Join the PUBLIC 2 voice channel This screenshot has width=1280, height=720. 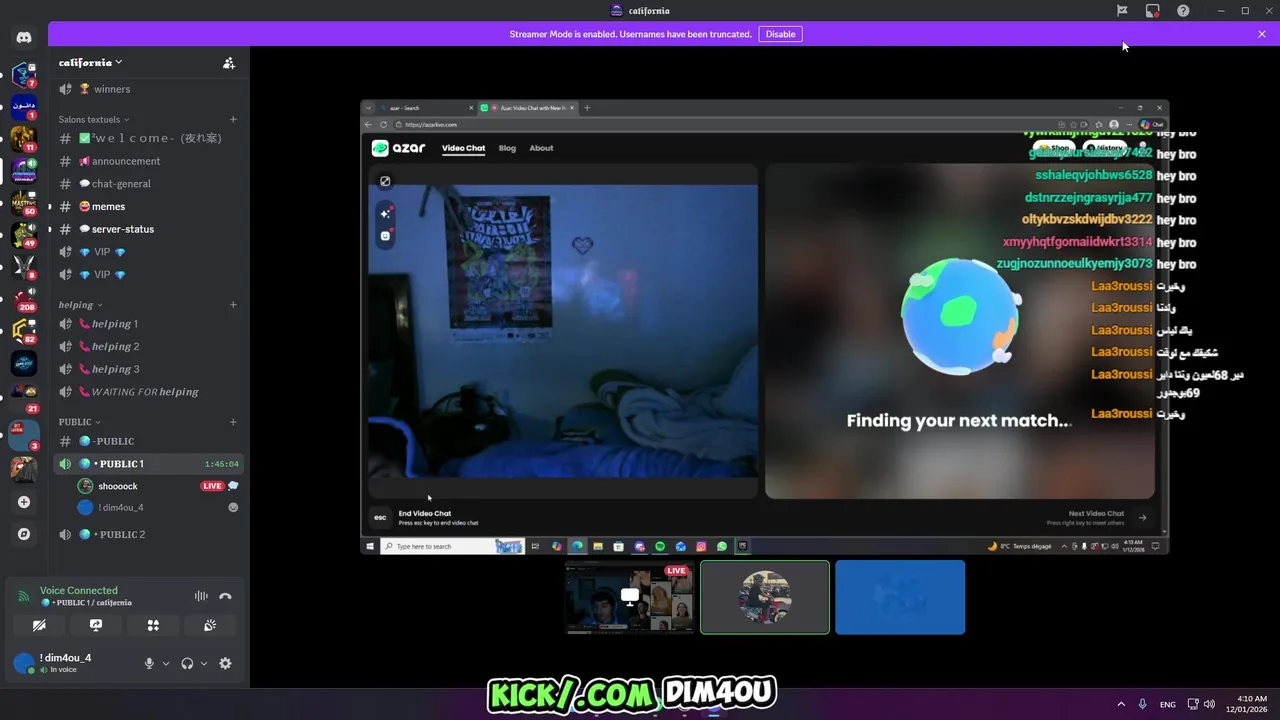click(148, 534)
